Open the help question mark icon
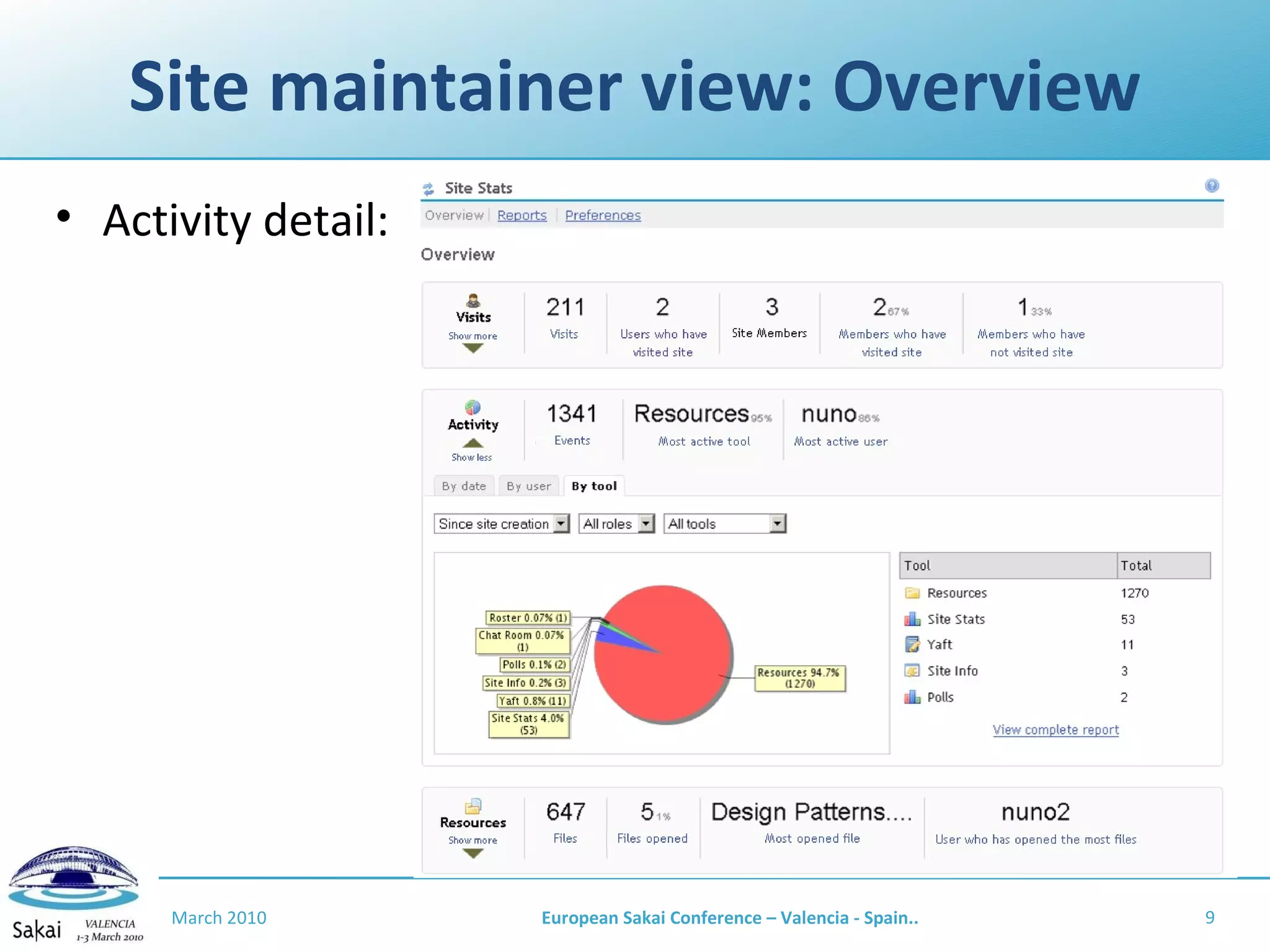The image size is (1270, 952). pos(1212,186)
